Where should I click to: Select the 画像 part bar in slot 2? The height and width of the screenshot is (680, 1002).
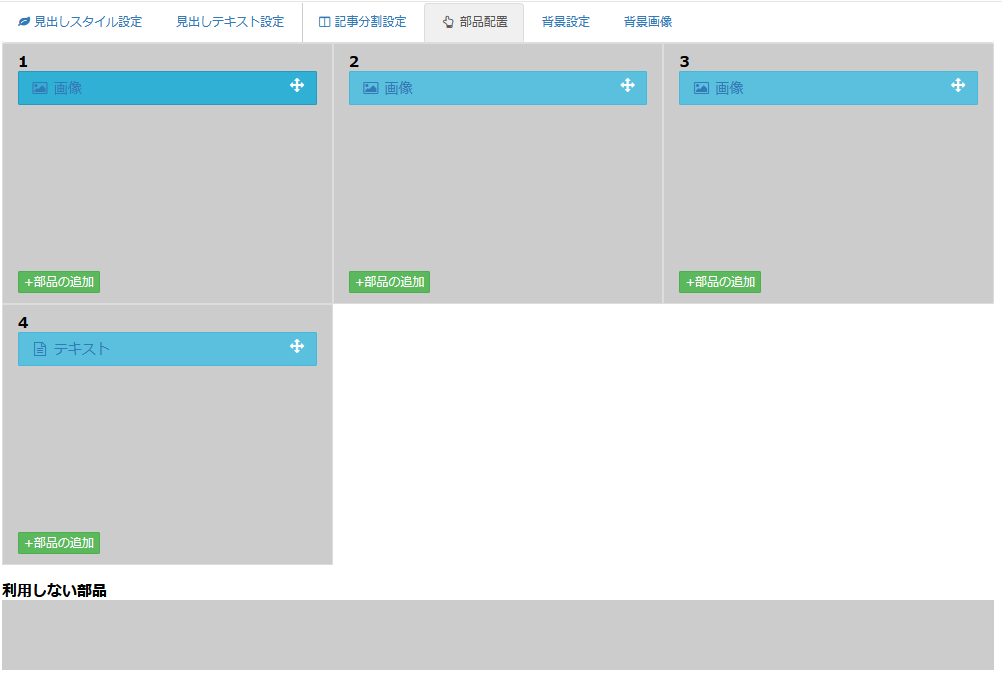click(497, 88)
